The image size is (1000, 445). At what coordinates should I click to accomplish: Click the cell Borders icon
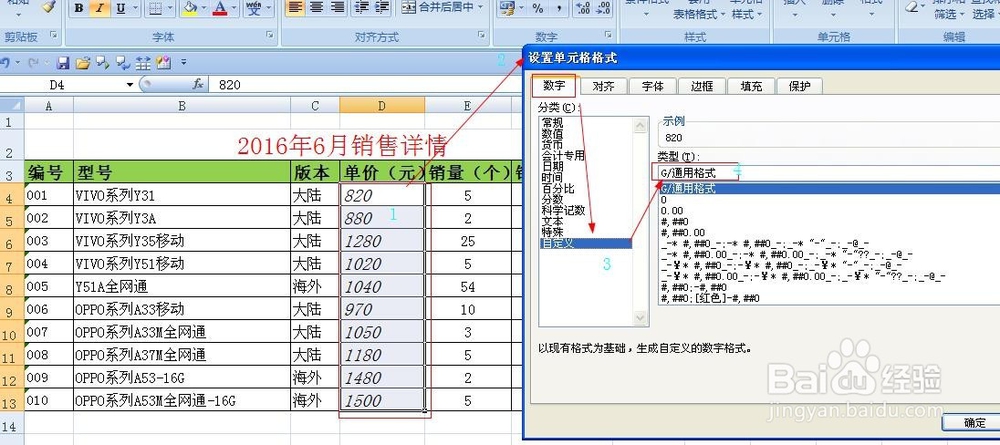point(154,8)
